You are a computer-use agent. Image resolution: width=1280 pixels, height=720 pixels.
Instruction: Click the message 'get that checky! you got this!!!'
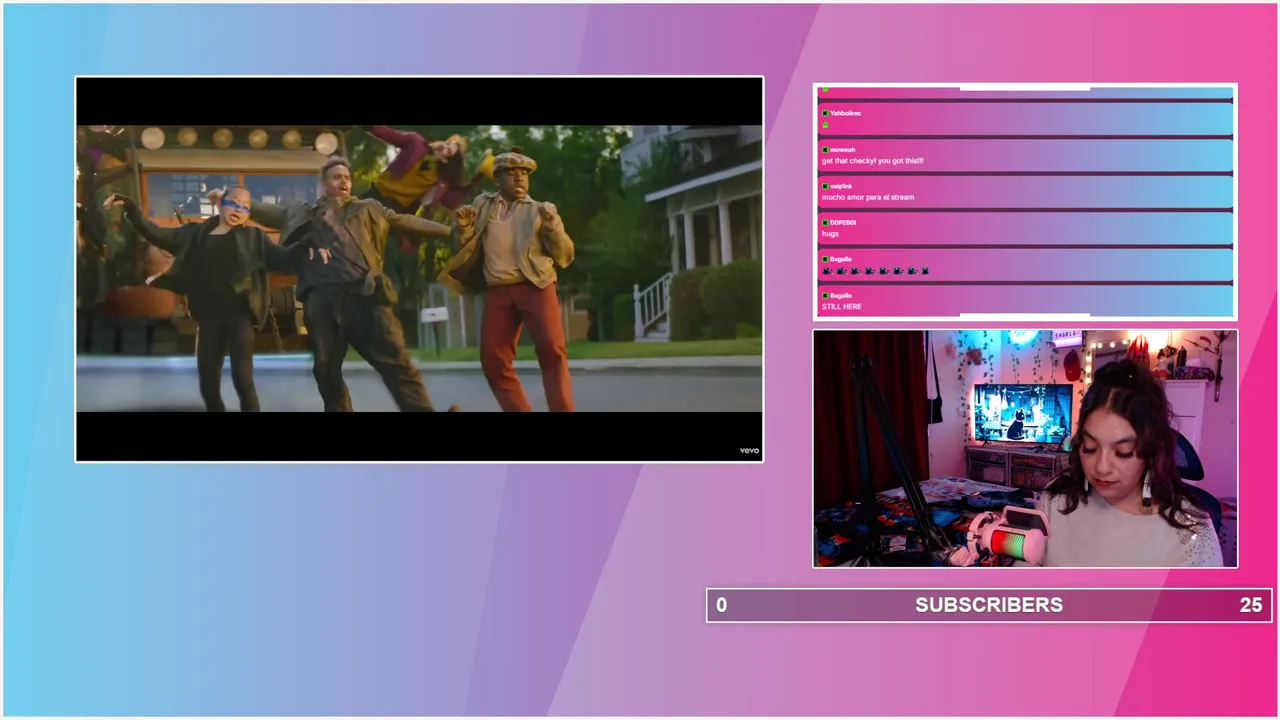pos(873,161)
